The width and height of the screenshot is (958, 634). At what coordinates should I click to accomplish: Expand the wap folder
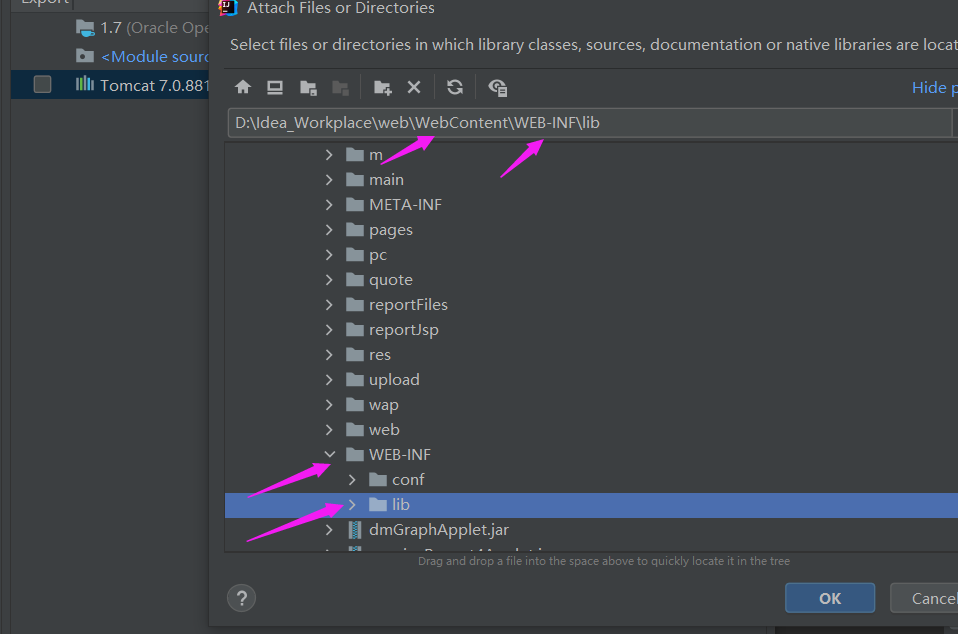click(329, 405)
